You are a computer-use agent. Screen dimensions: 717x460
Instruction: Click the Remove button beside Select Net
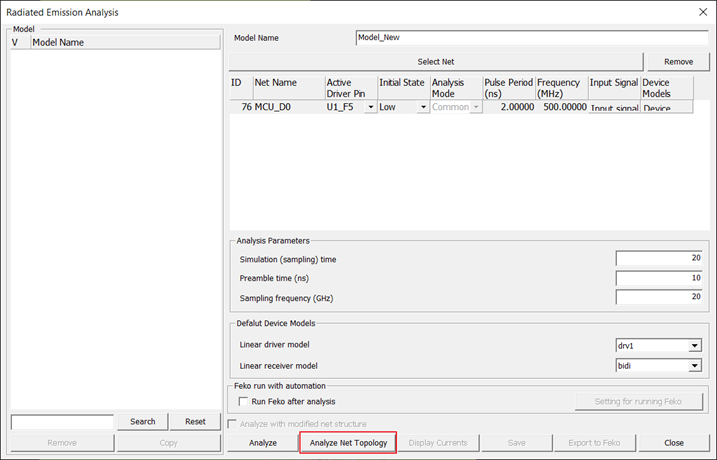[678, 62]
